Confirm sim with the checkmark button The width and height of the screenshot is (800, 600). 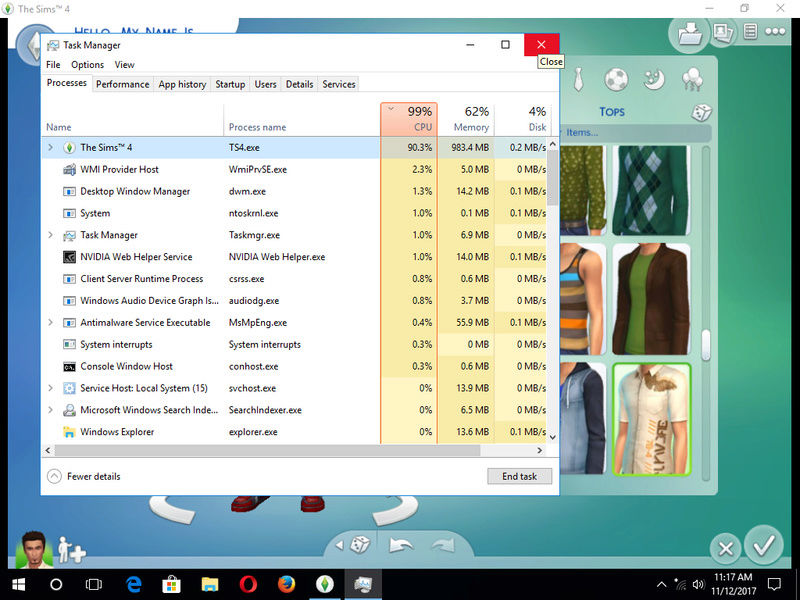click(764, 545)
